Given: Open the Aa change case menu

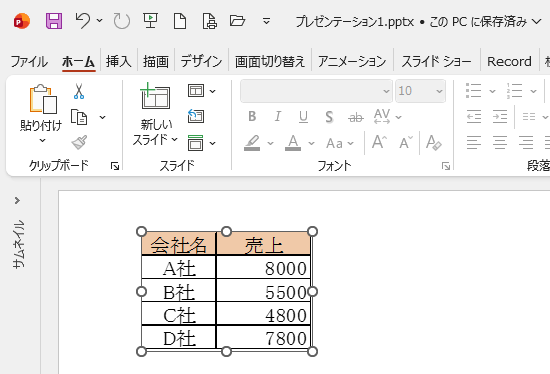Looking at the screenshot, I should click(x=340, y=143).
